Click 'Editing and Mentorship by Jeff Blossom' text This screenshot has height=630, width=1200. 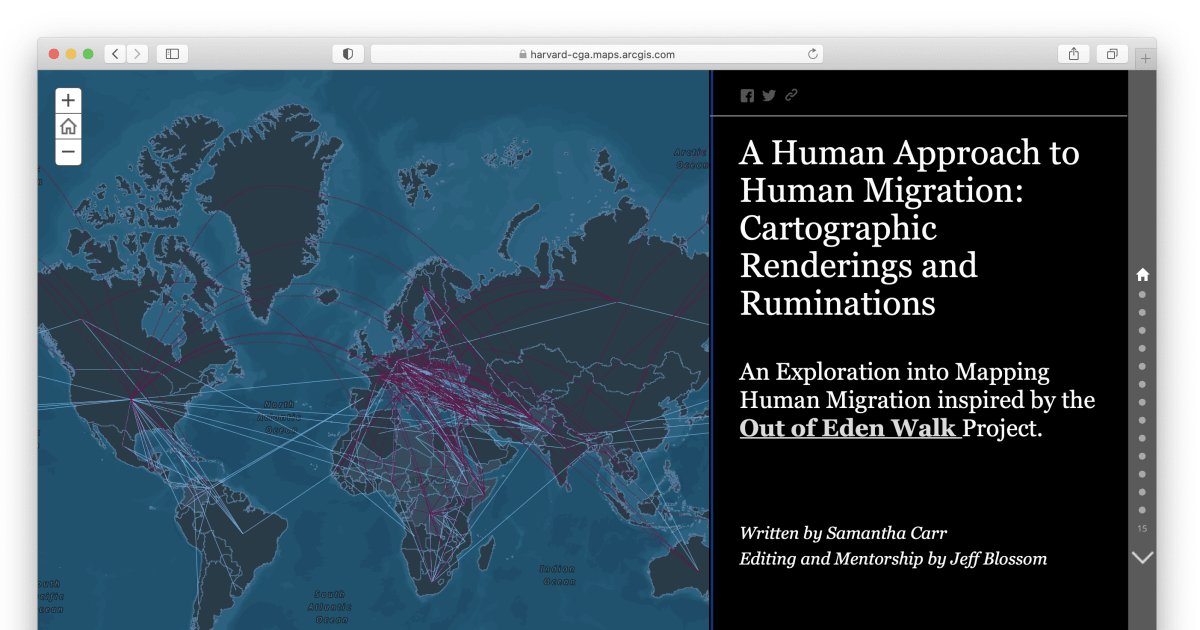click(x=893, y=559)
